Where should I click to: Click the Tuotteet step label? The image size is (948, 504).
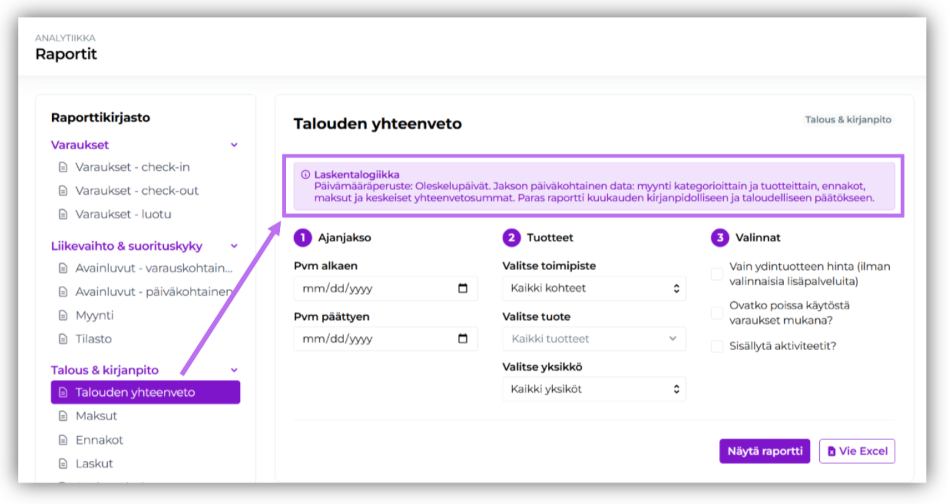(550, 237)
